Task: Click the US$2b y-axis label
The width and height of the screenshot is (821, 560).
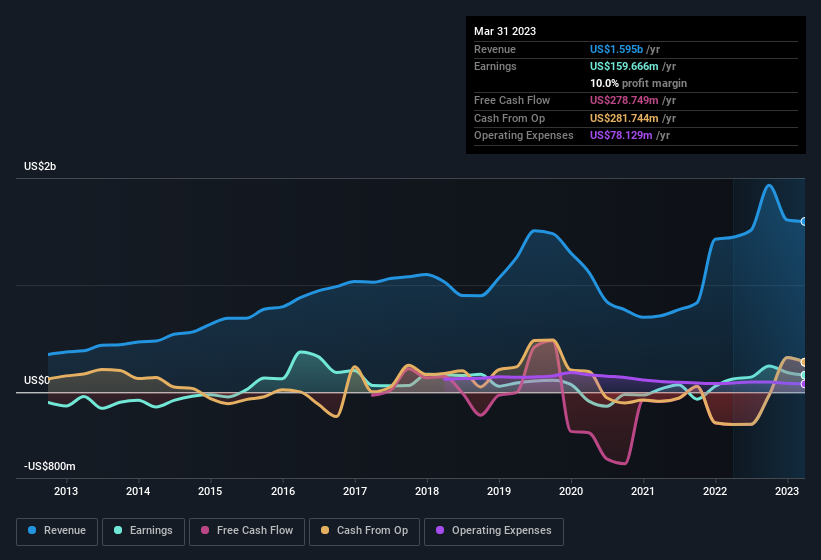Action: pyautogui.click(x=40, y=166)
